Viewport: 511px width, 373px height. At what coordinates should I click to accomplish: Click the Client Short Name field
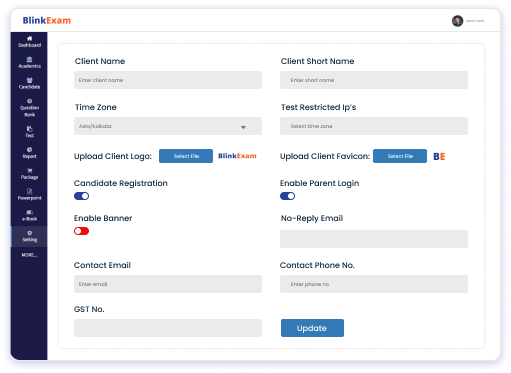[x=374, y=80]
